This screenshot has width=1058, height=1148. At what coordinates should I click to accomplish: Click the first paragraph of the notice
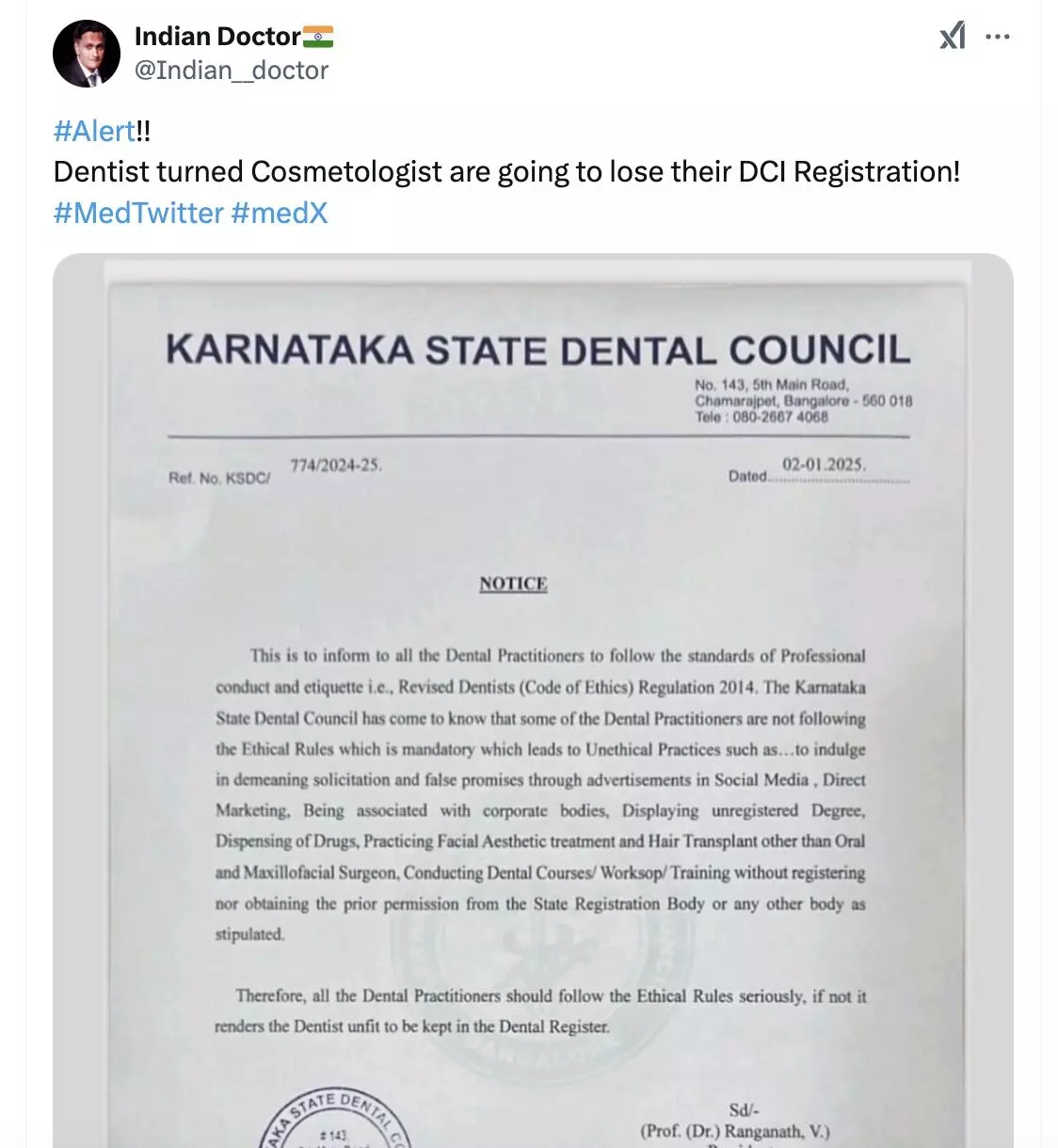540,795
